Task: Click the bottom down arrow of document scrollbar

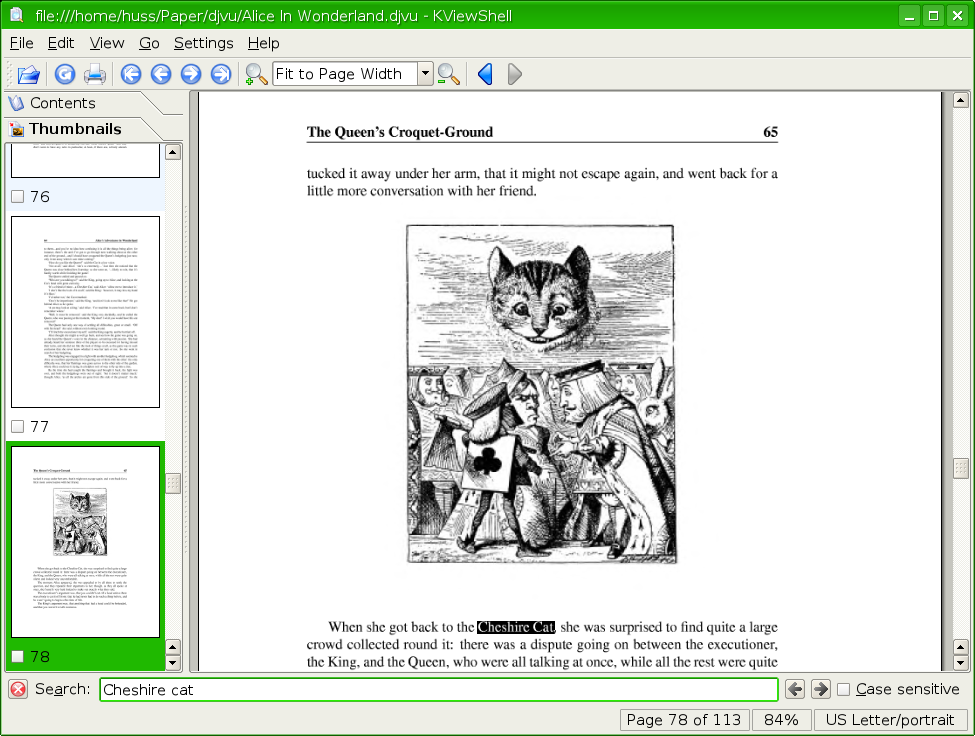Action: pos(961,663)
